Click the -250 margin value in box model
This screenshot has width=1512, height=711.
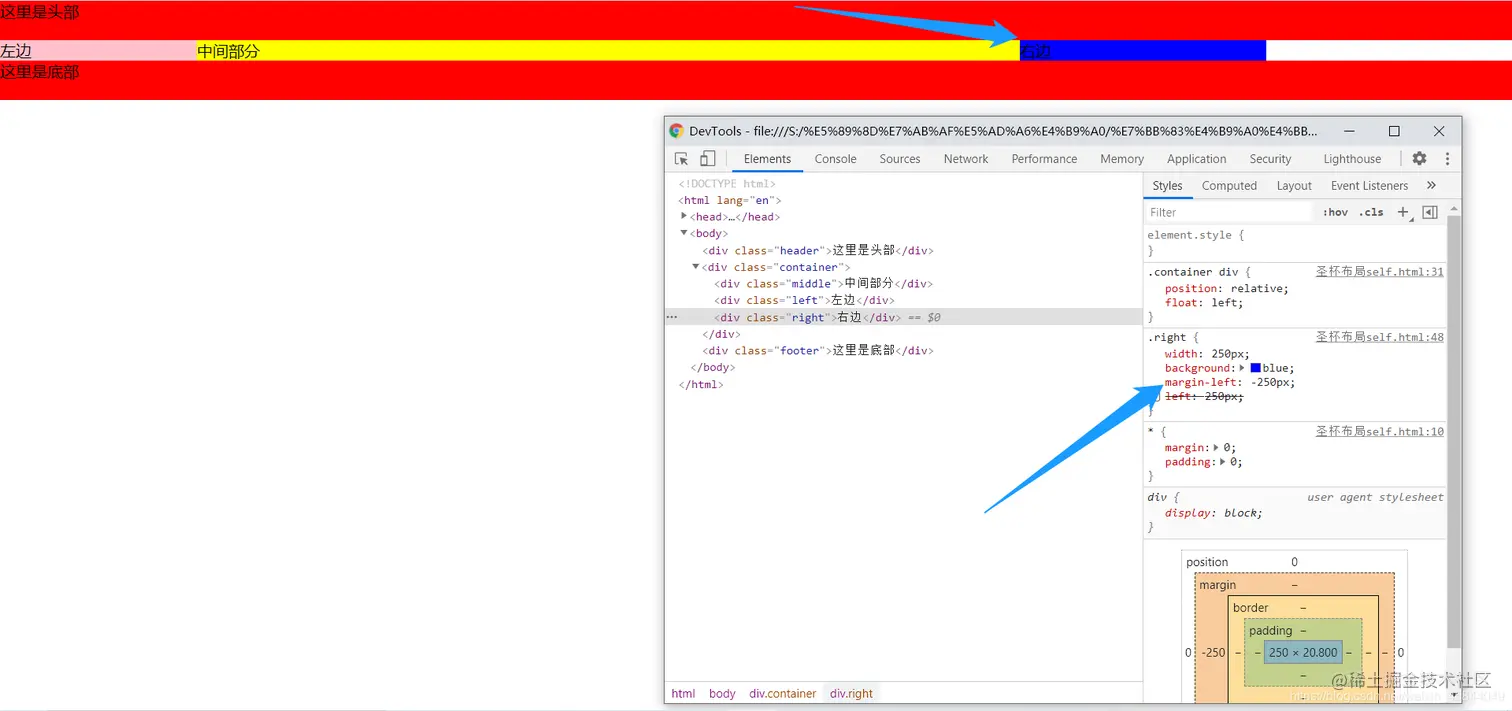click(x=1213, y=652)
